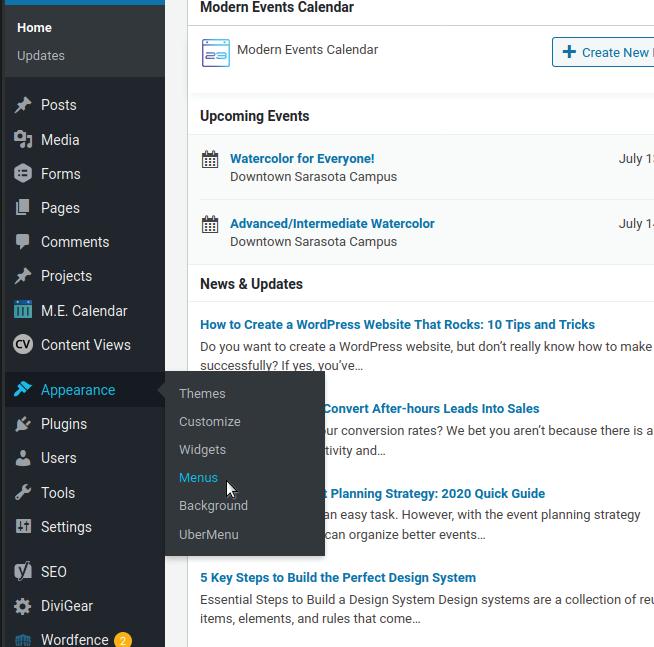The image size is (654, 647).
Task: Select the Tools label in the sidebar
Action: tap(58, 493)
